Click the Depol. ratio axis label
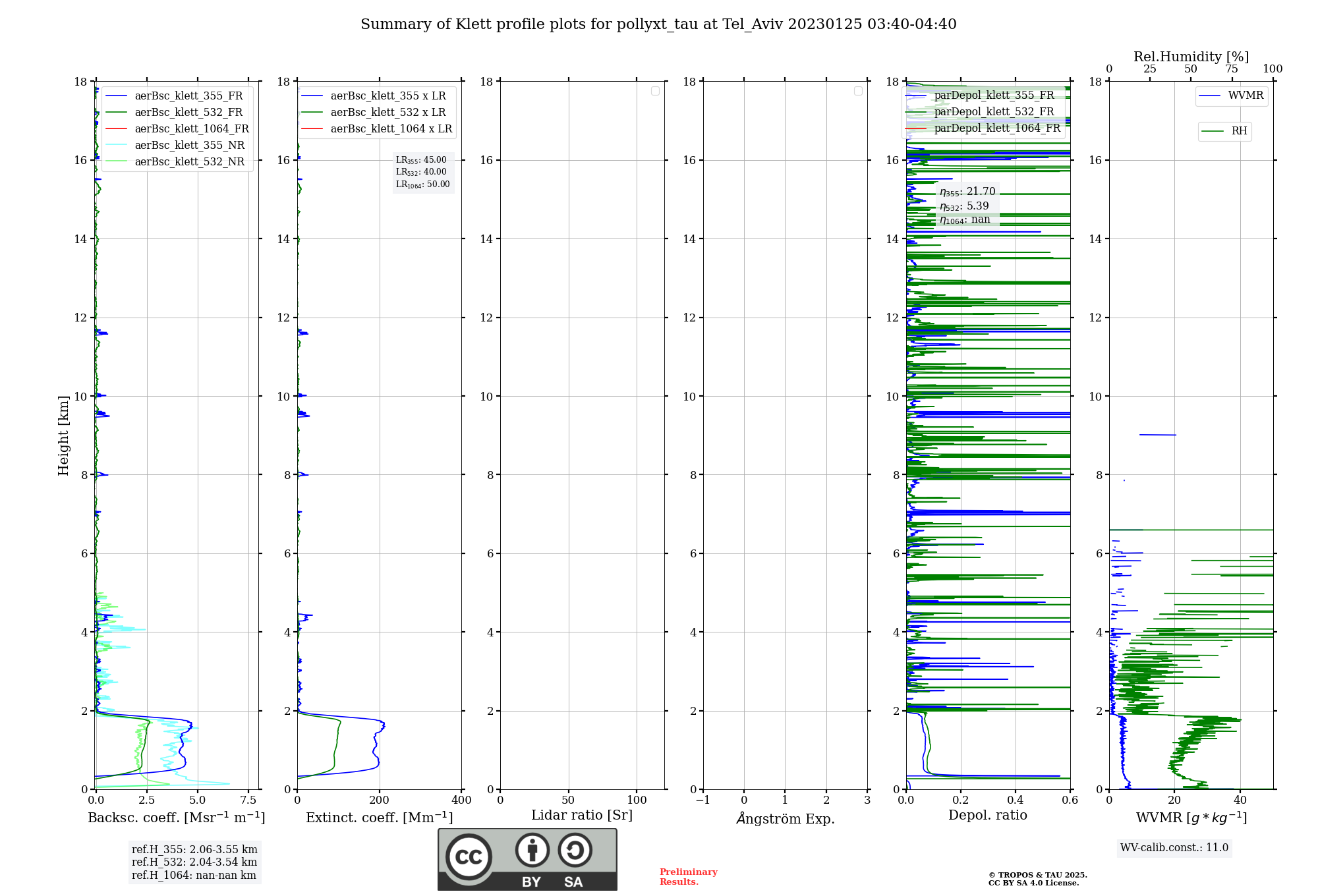Viewport: 1318px width, 896px height. tap(988, 815)
